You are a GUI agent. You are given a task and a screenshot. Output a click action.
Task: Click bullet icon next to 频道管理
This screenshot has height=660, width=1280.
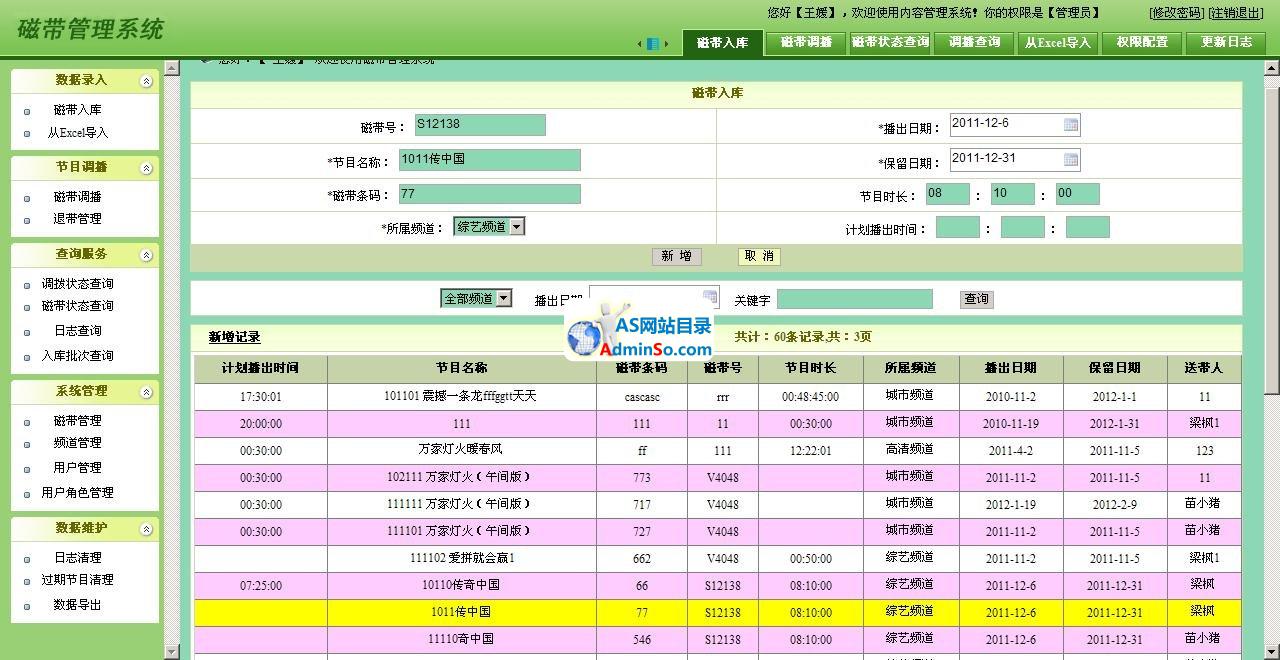coord(27,444)
